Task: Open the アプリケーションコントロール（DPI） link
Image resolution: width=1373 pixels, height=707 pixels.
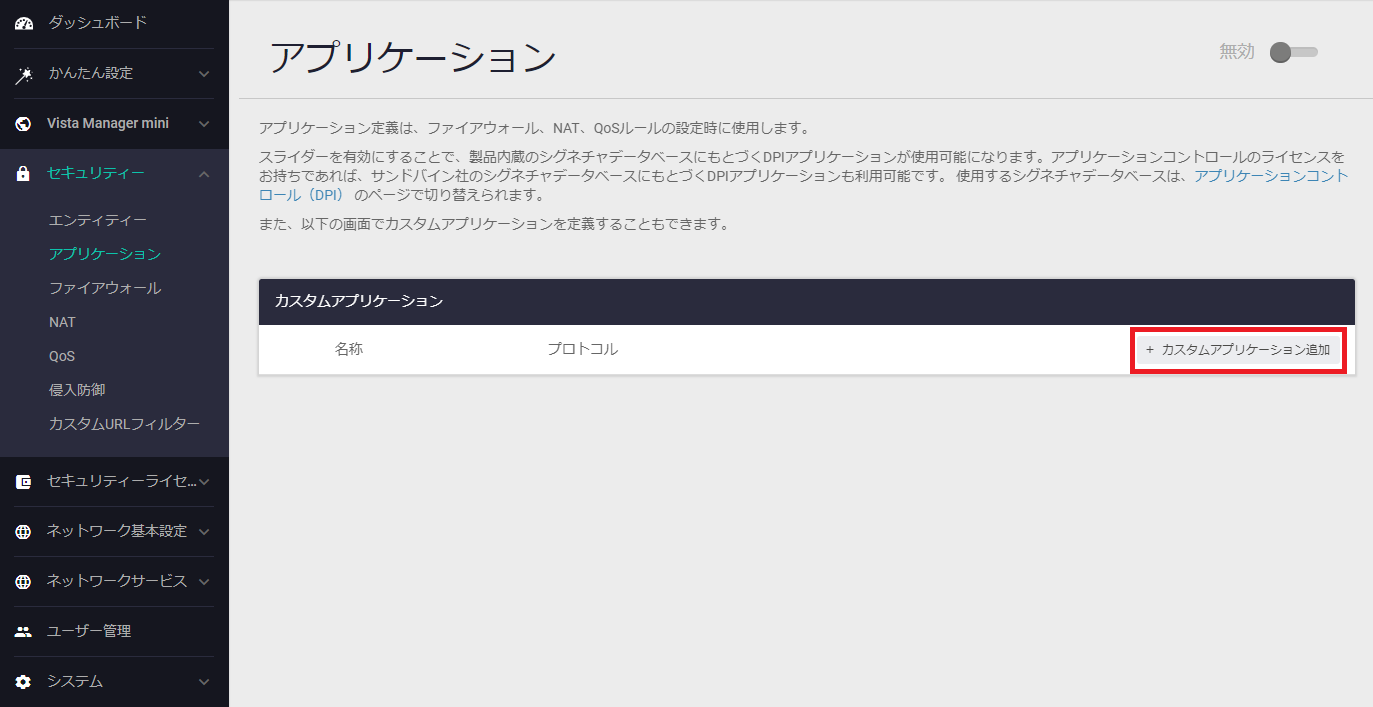Action: coord(1271,177)
